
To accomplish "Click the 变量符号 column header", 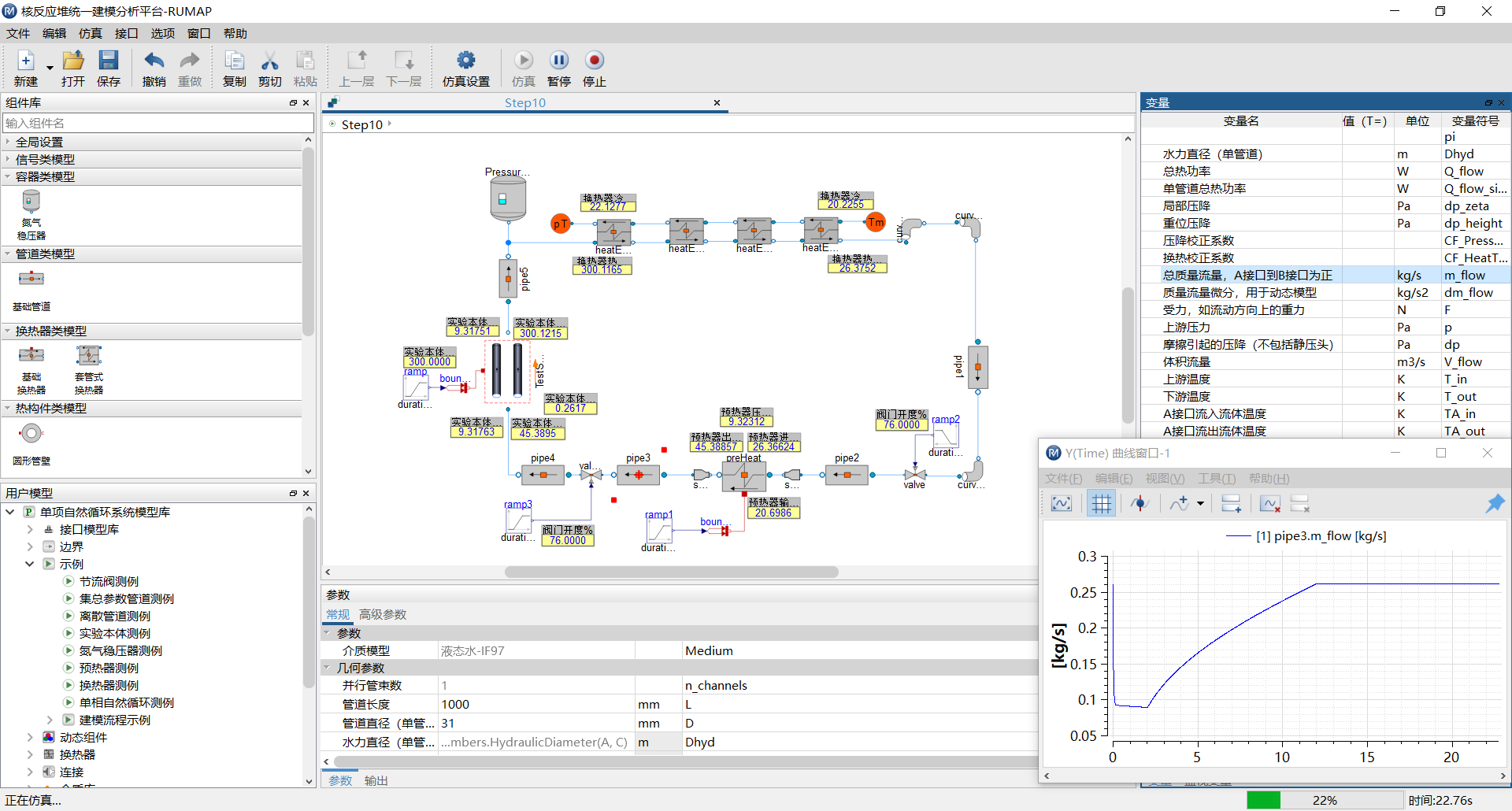I will pos(1476,120).
